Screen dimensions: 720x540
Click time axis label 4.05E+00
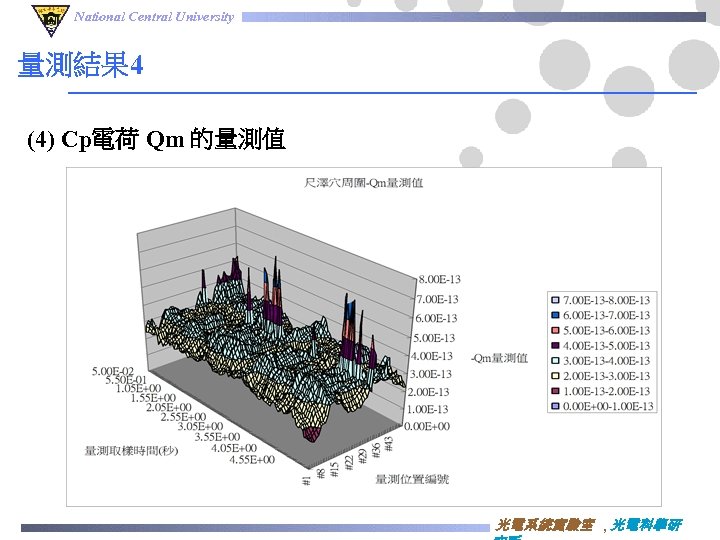(234, 449)
